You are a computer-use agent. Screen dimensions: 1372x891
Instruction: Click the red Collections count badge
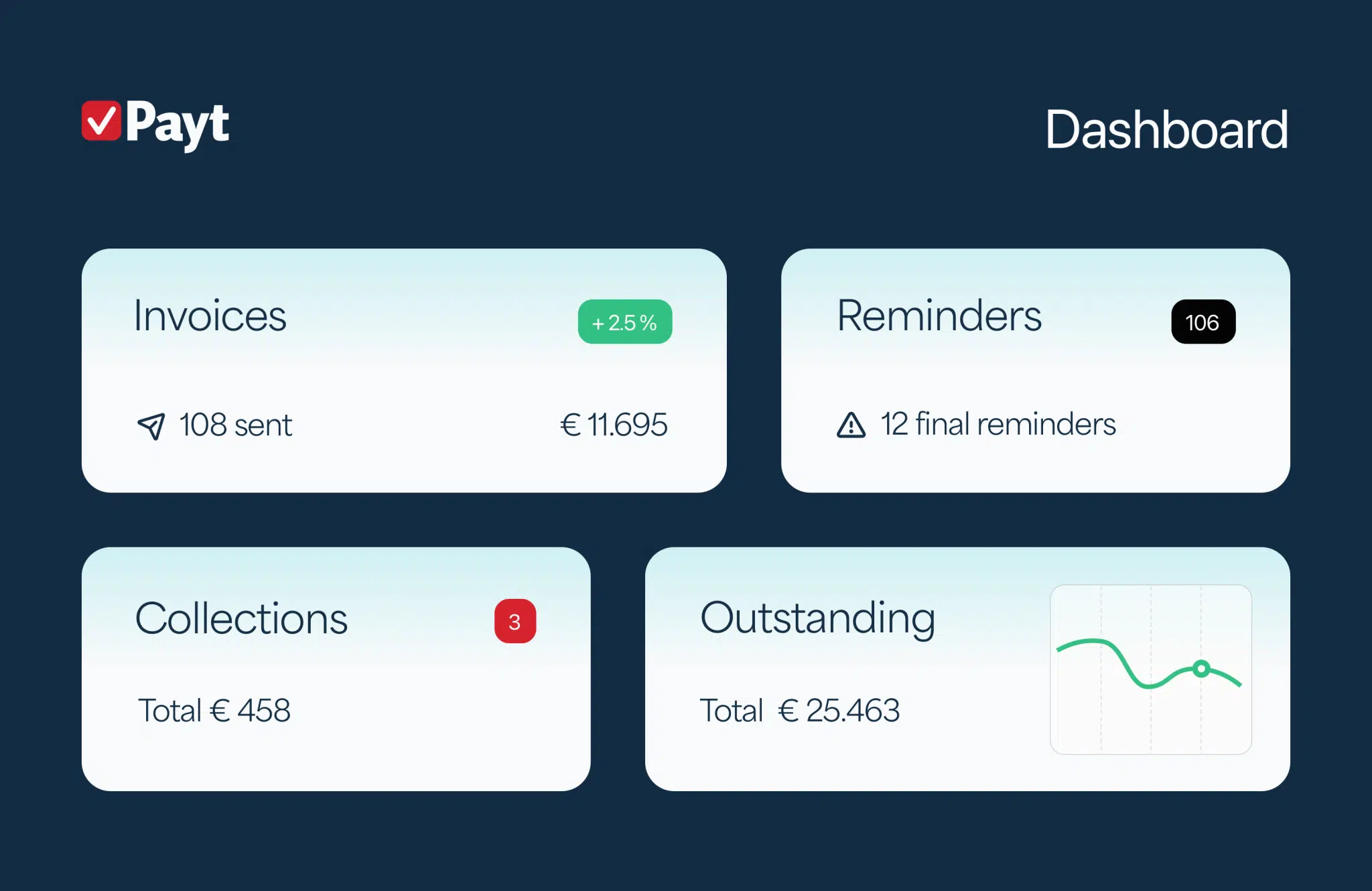(x=514, y=621)
